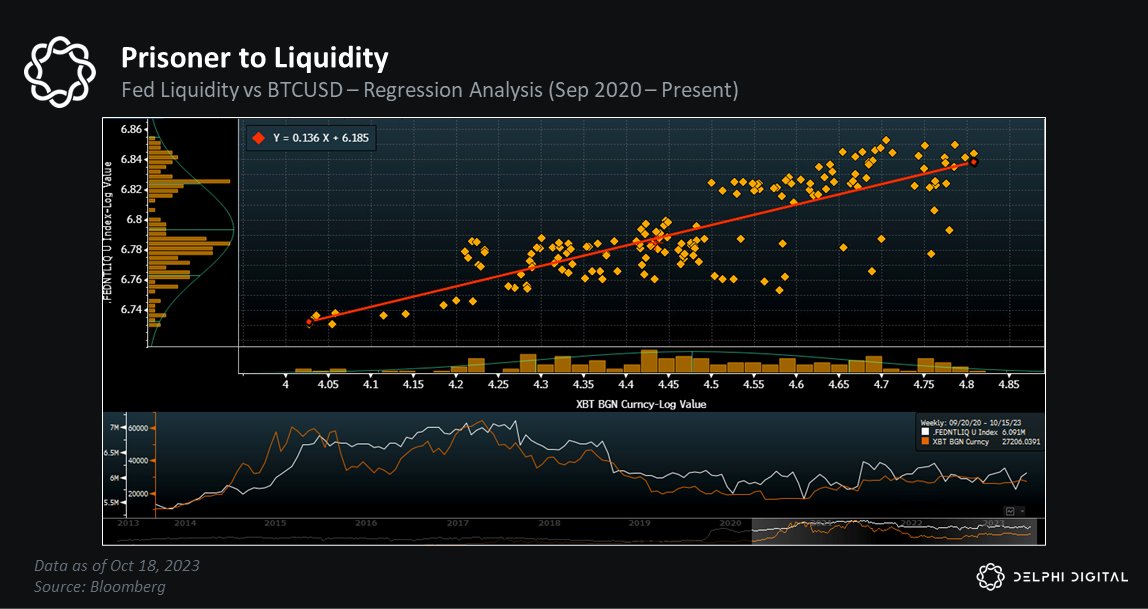Click the Prisoner to Liquidity title
The image size is (1148, 609).
[x=254, y=57]
